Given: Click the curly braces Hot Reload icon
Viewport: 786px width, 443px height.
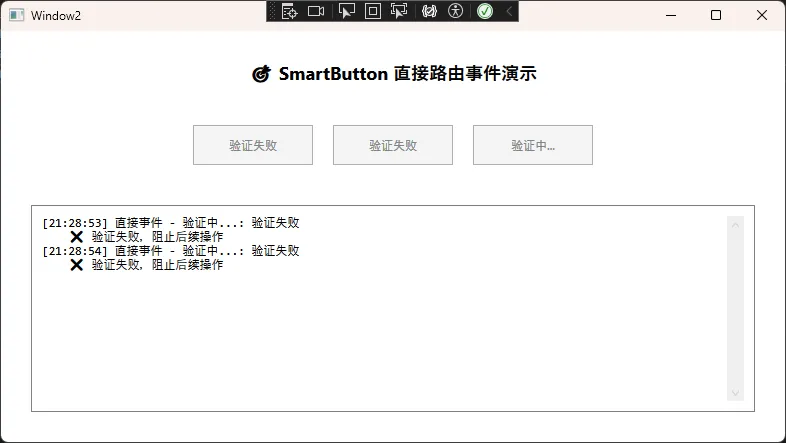Looking at the screenshot, I should click(x=429, y=11).
